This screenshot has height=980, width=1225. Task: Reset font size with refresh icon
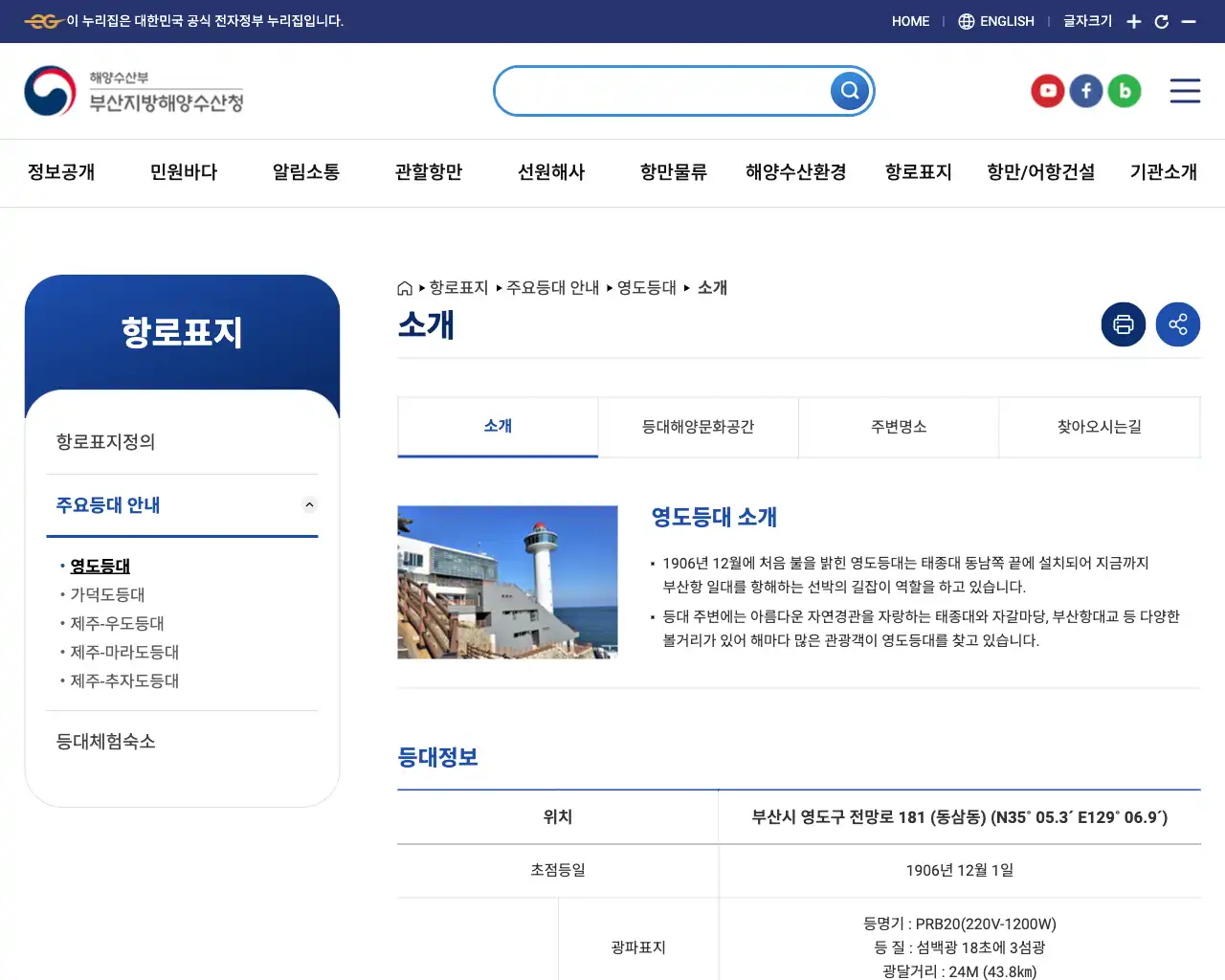point(1162,21)
